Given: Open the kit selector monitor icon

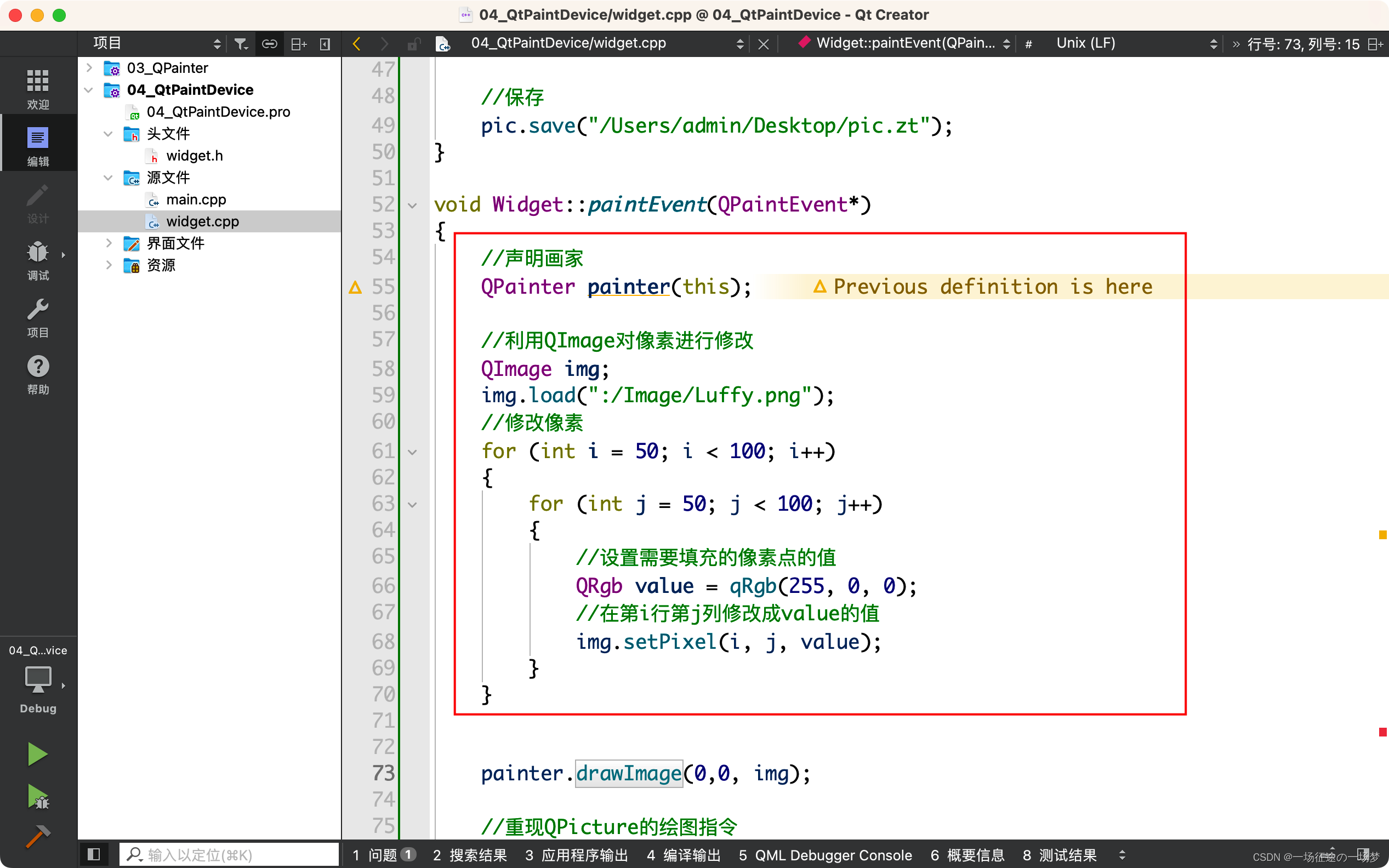Looking at the screenshot, I should pos(38,679).
